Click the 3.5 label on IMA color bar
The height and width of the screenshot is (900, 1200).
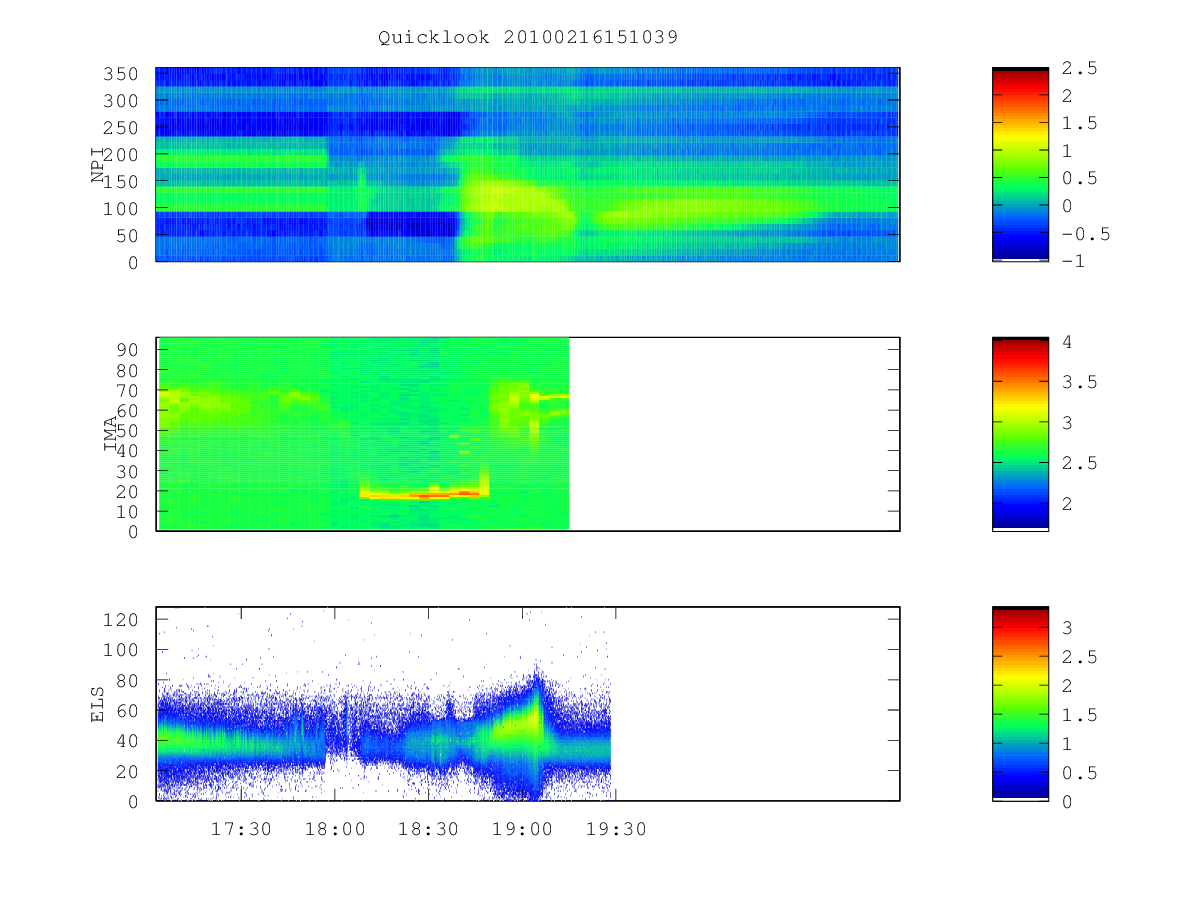(x=1080, y=382)
